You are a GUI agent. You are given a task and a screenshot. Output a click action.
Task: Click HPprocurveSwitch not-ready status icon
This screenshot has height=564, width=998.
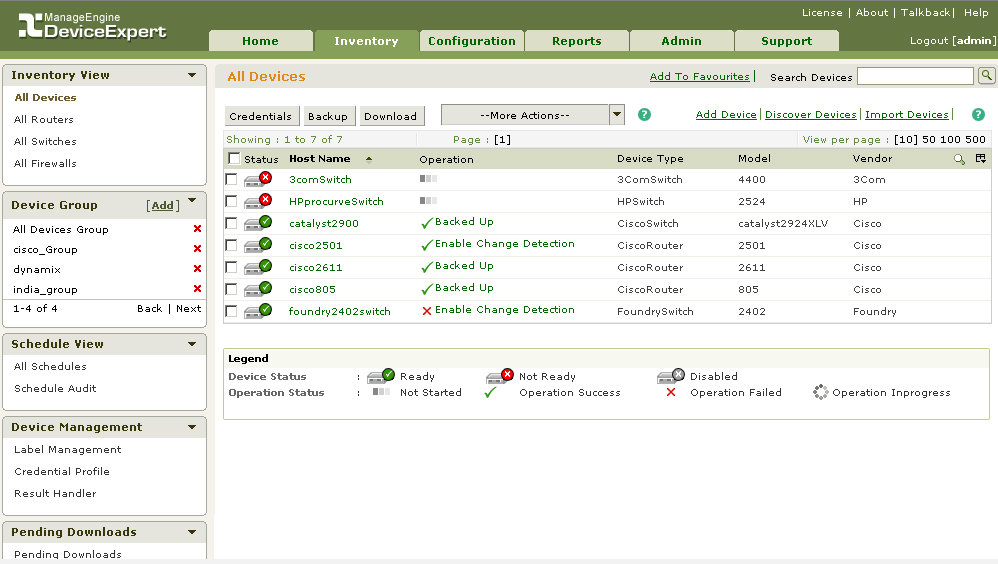258,201
